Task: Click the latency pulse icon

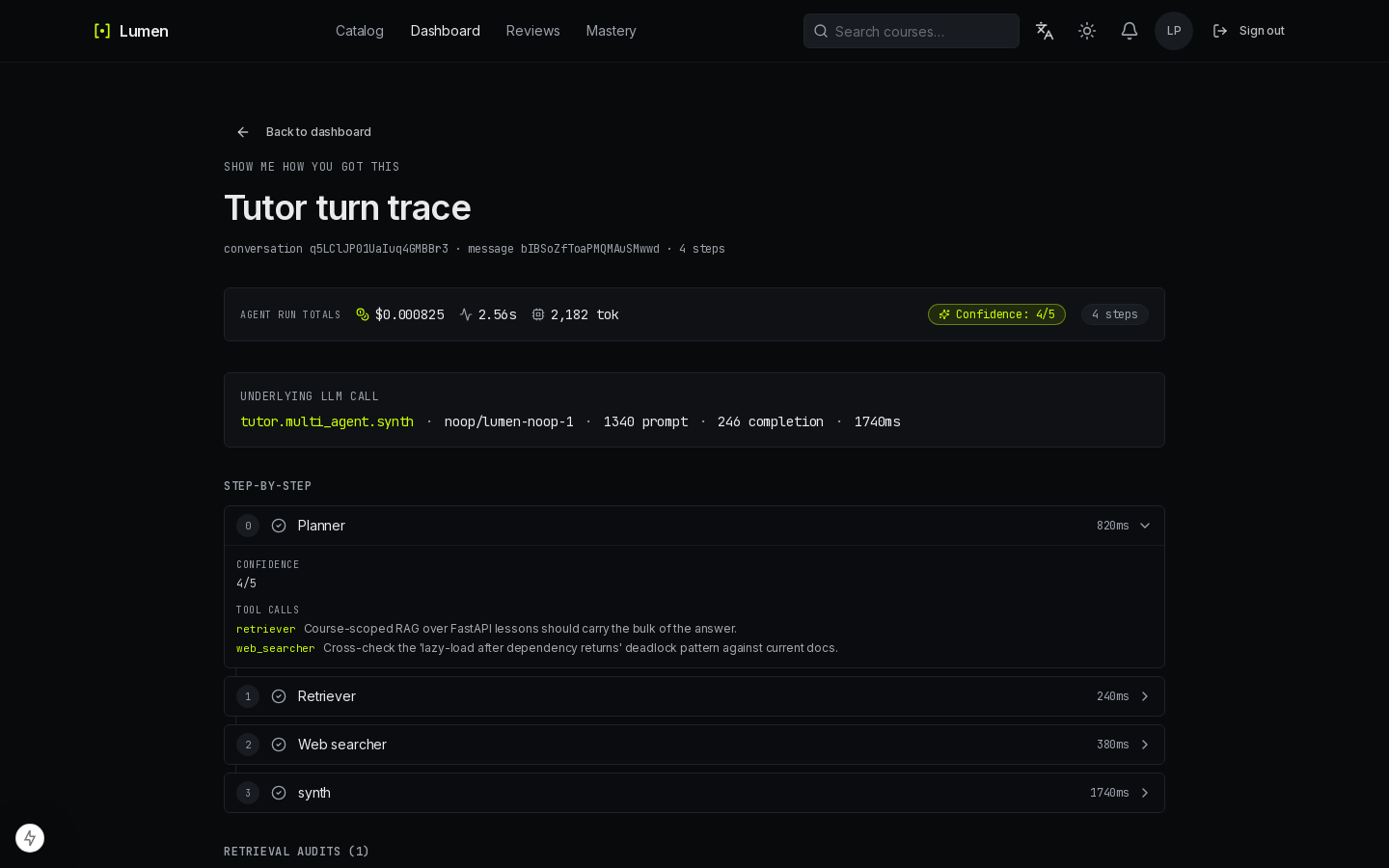Action: tap(466, 314)
